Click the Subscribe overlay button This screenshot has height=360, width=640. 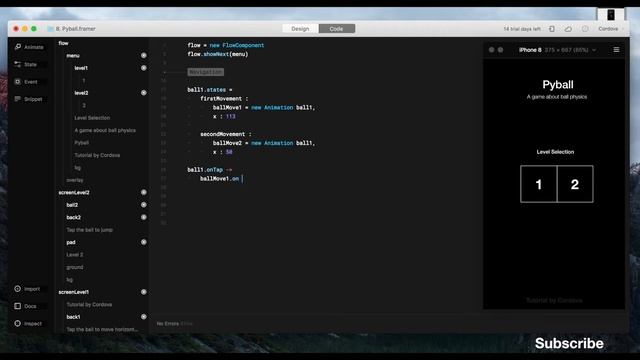coord(569,343)
